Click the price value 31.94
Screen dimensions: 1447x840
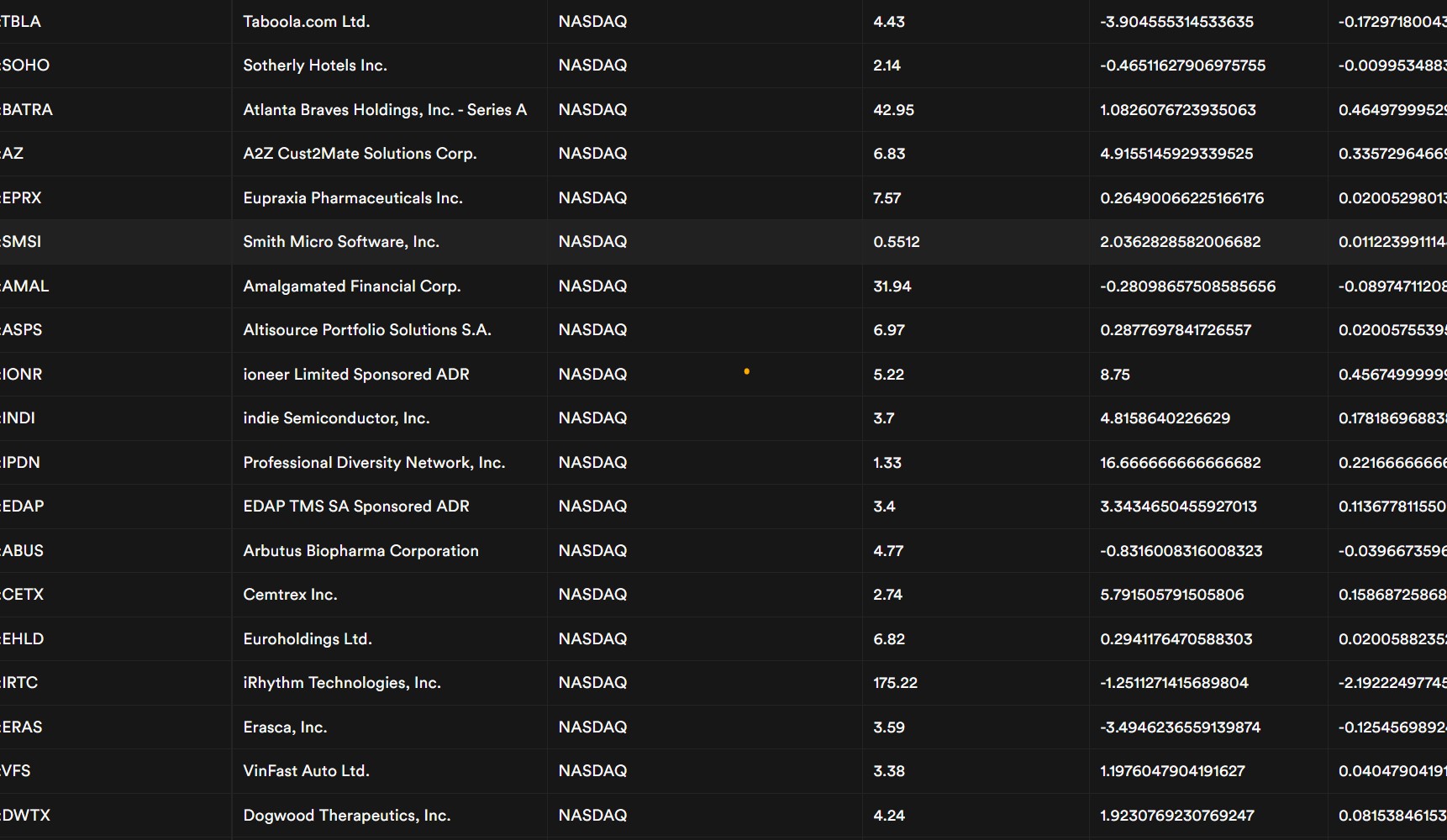(892, 286)
